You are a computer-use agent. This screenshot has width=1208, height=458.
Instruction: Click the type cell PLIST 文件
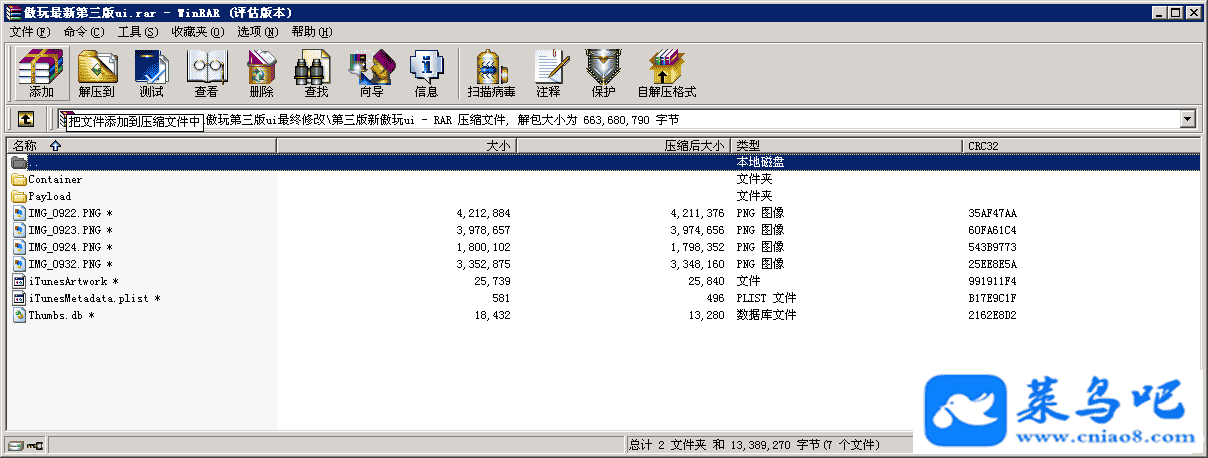coord(766,298)
